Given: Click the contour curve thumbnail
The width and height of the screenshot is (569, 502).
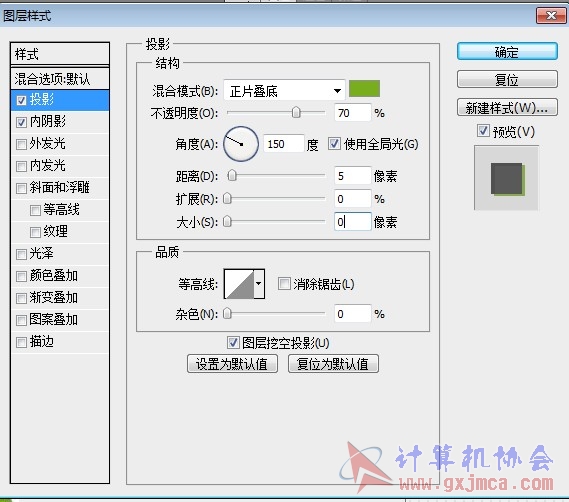Looking at the screenshot, I should point(239,284).
